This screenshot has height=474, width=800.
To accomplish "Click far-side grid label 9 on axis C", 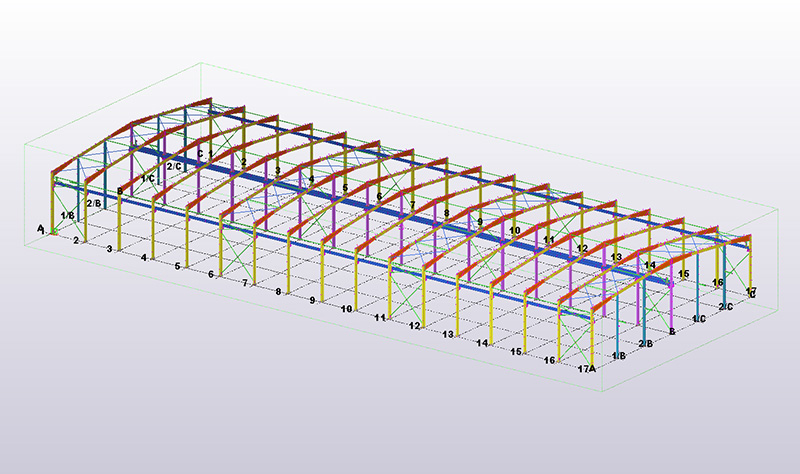I will click(x=480, y=221).
